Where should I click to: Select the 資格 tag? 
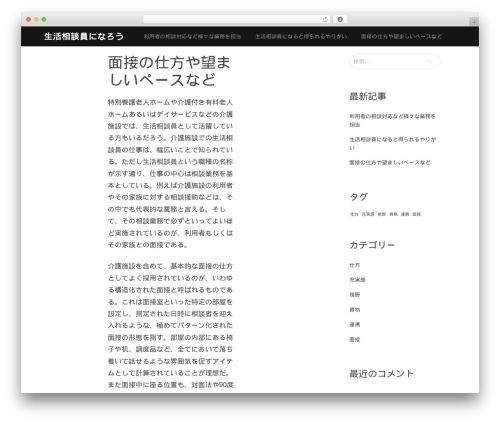point(393,214)
